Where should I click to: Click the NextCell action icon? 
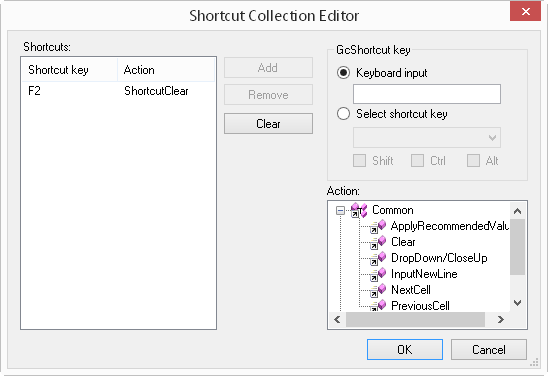tap(378, 290)
